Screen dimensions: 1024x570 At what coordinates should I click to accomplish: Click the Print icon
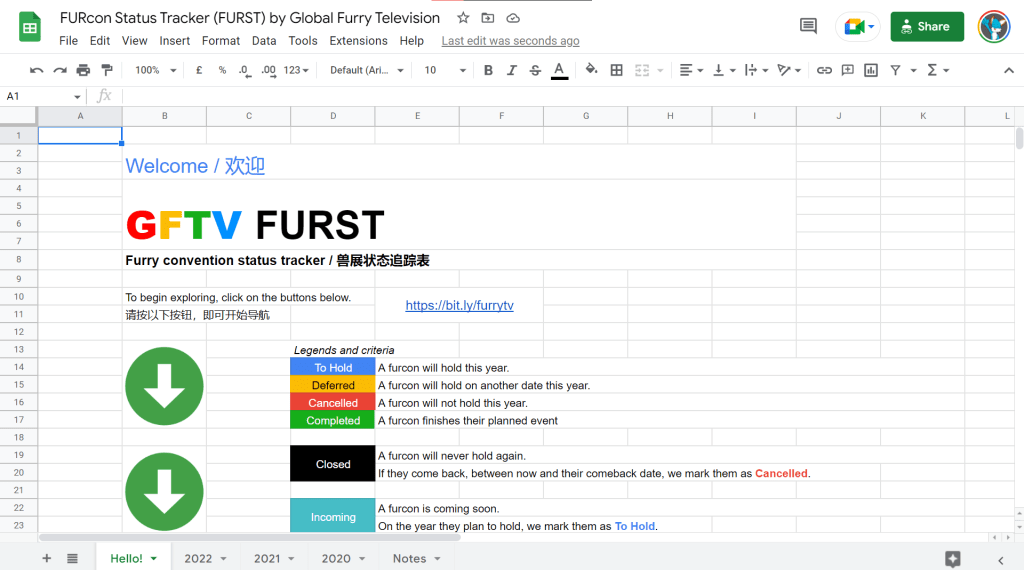tap(83, 70)
